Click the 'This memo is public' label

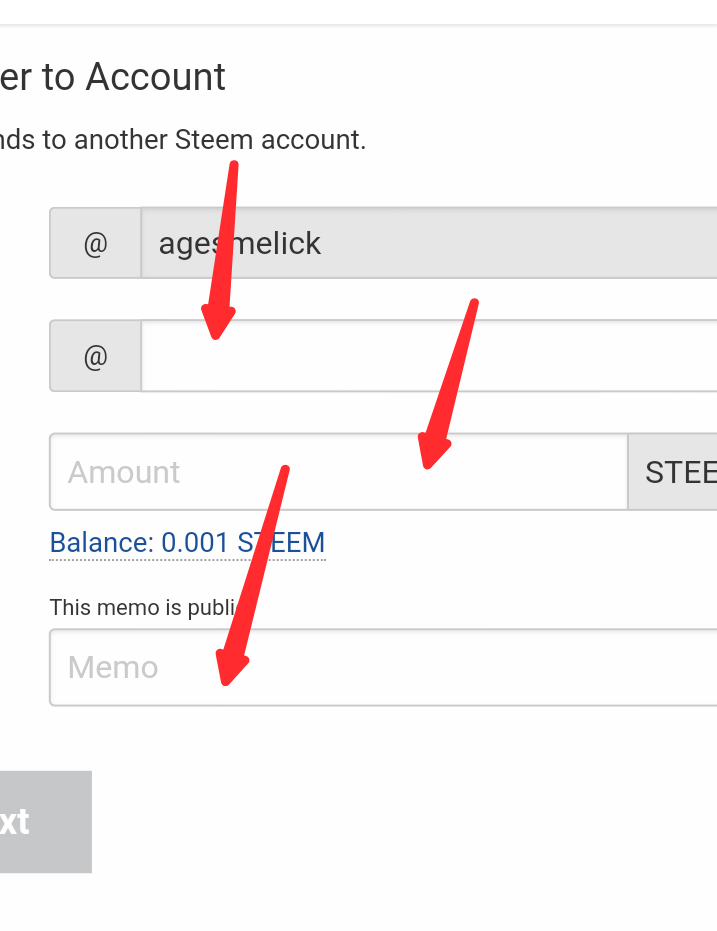click(x=144, y=607)
